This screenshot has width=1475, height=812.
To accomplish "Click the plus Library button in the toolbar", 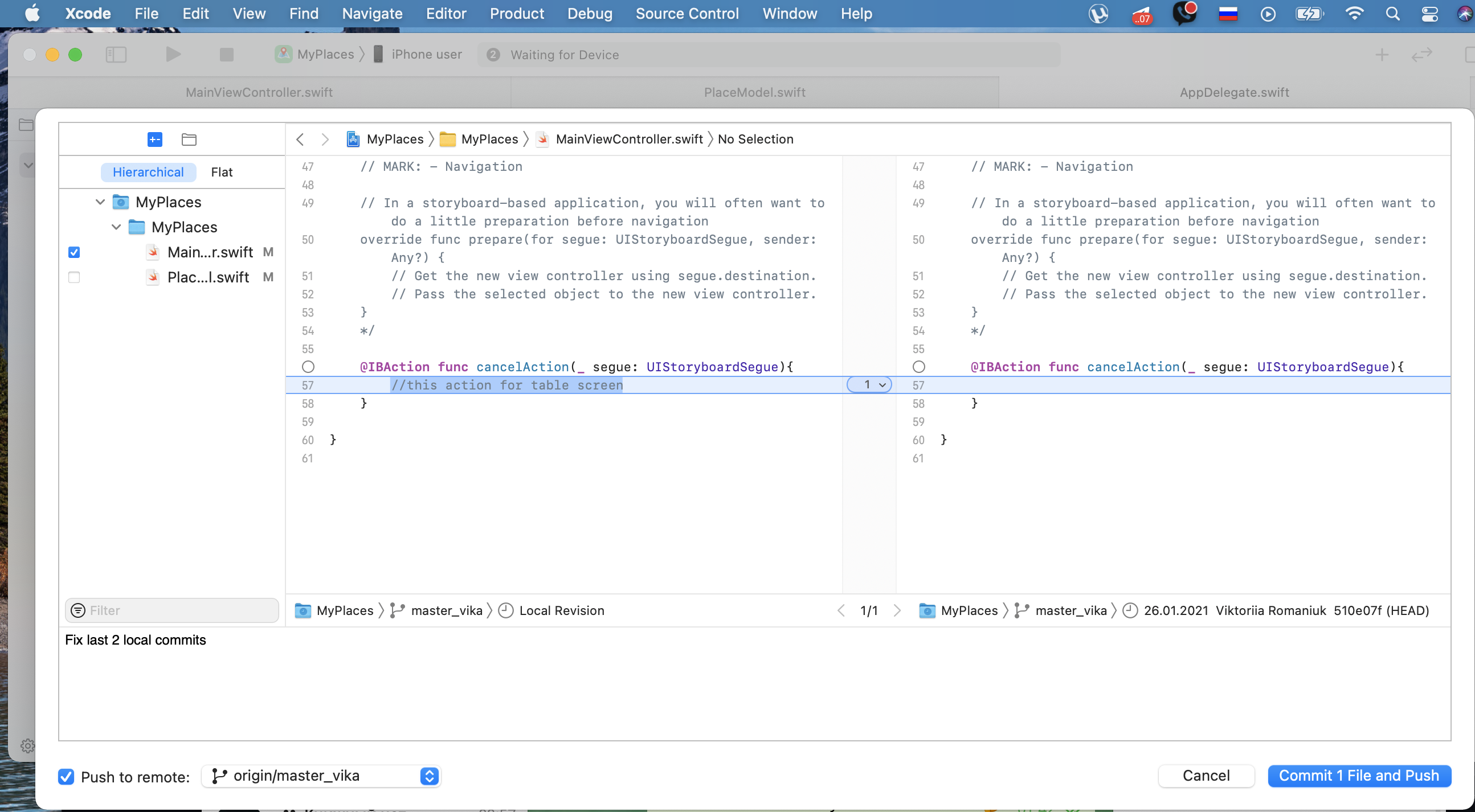I will coord(1382,54).
